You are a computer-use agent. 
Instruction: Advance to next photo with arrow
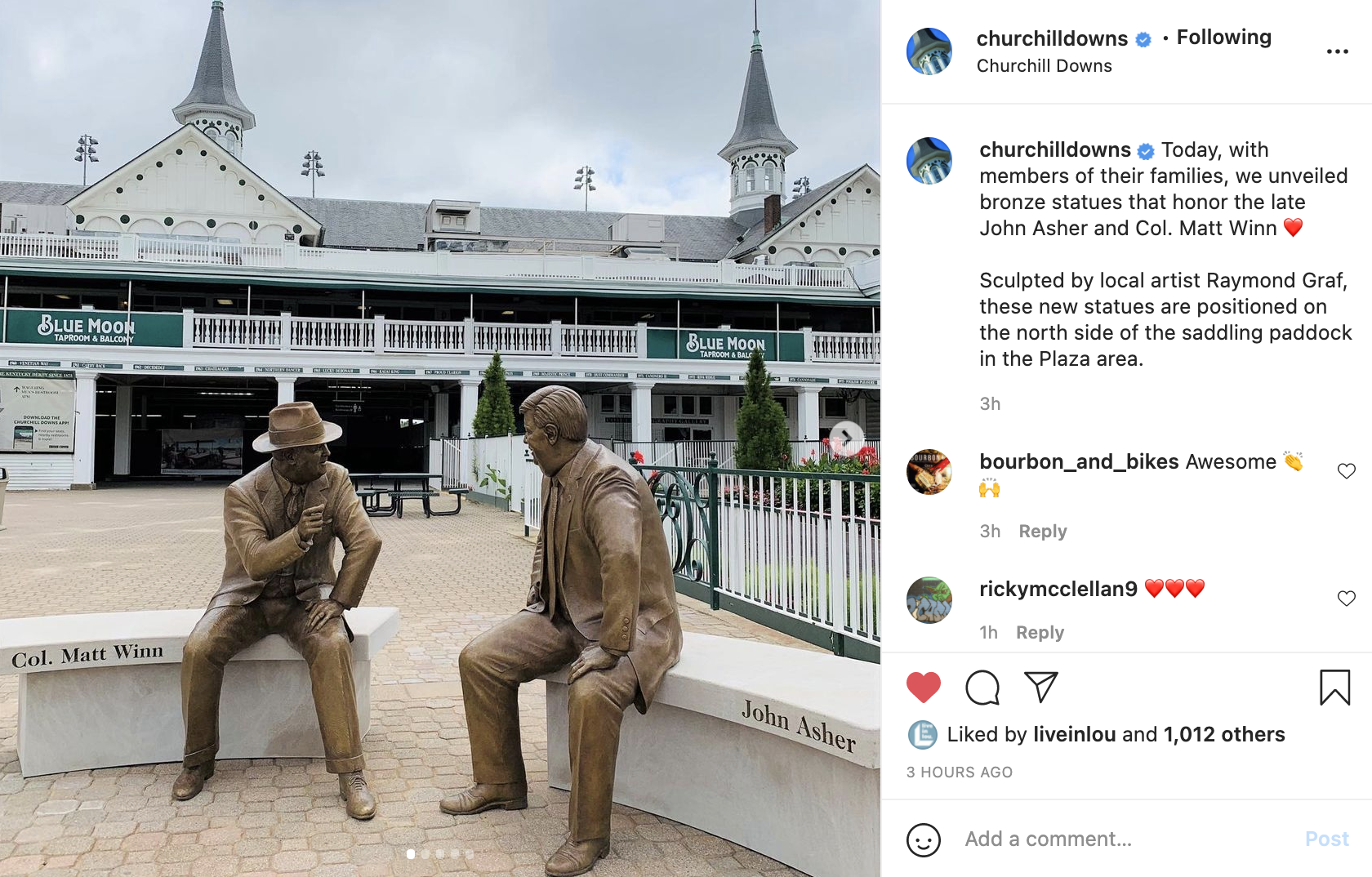[847, 437]
